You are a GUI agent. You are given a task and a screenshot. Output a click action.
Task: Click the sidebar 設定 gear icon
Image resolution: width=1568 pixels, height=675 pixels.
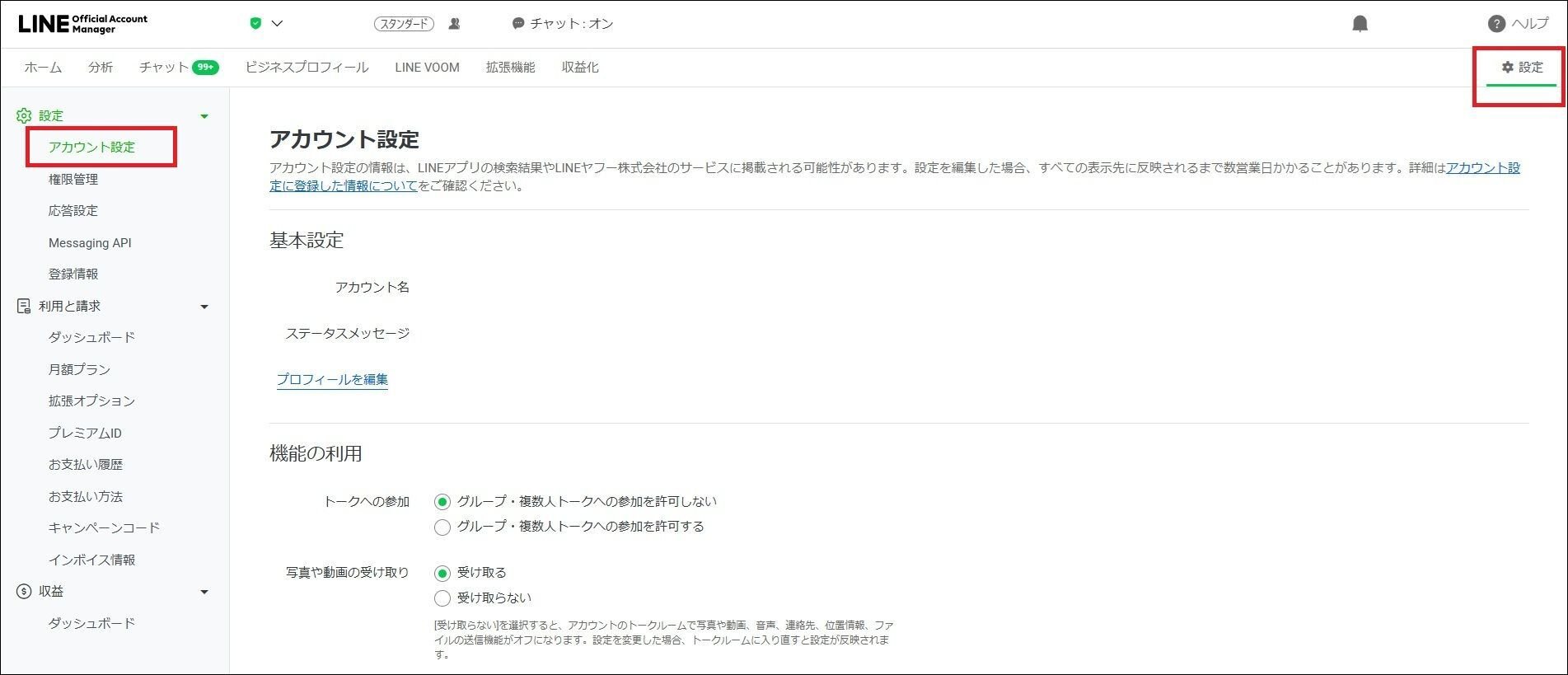pyautogui.click(x=24, y=116)
